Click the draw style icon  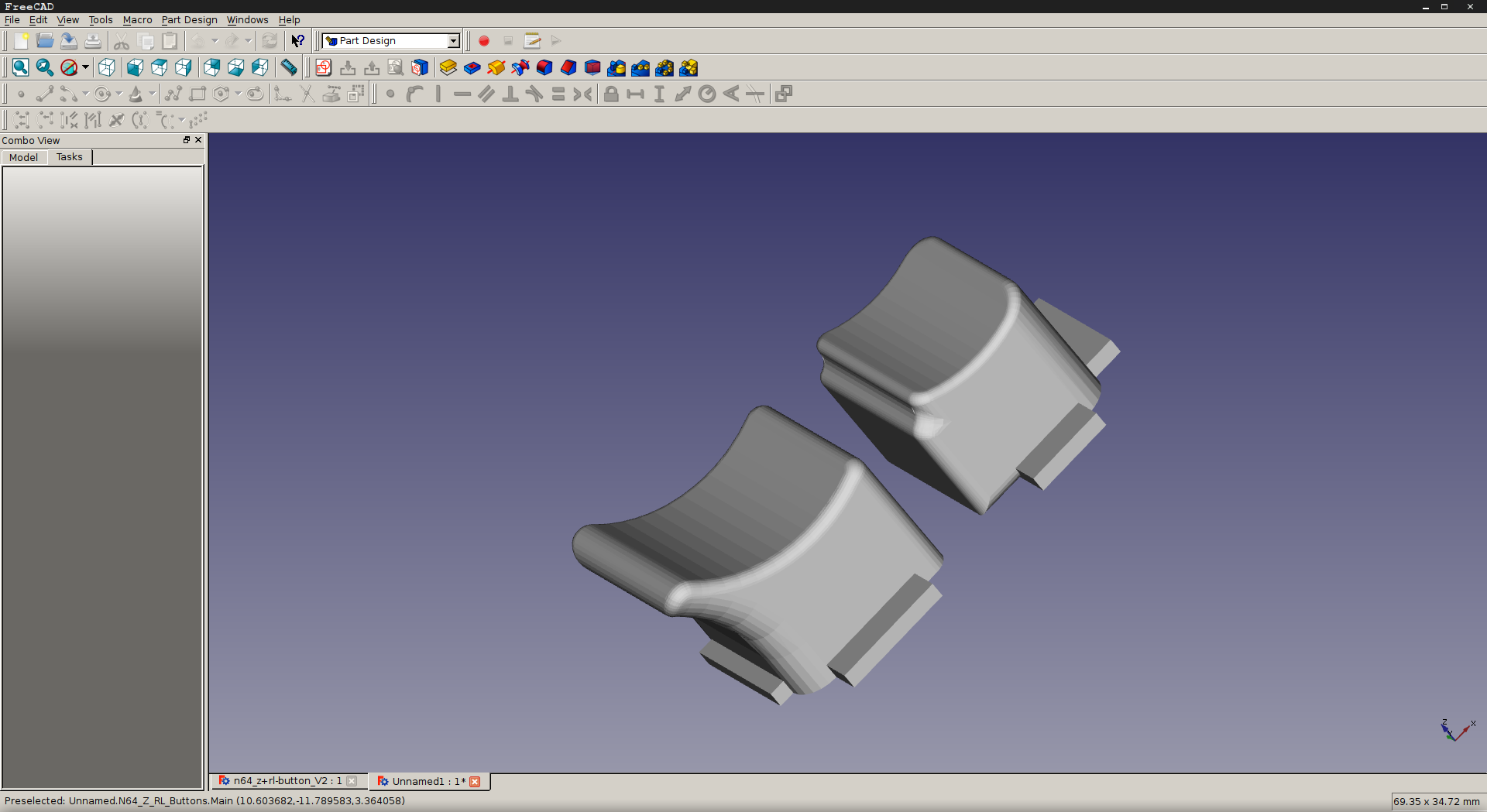[x=69, y=68]
